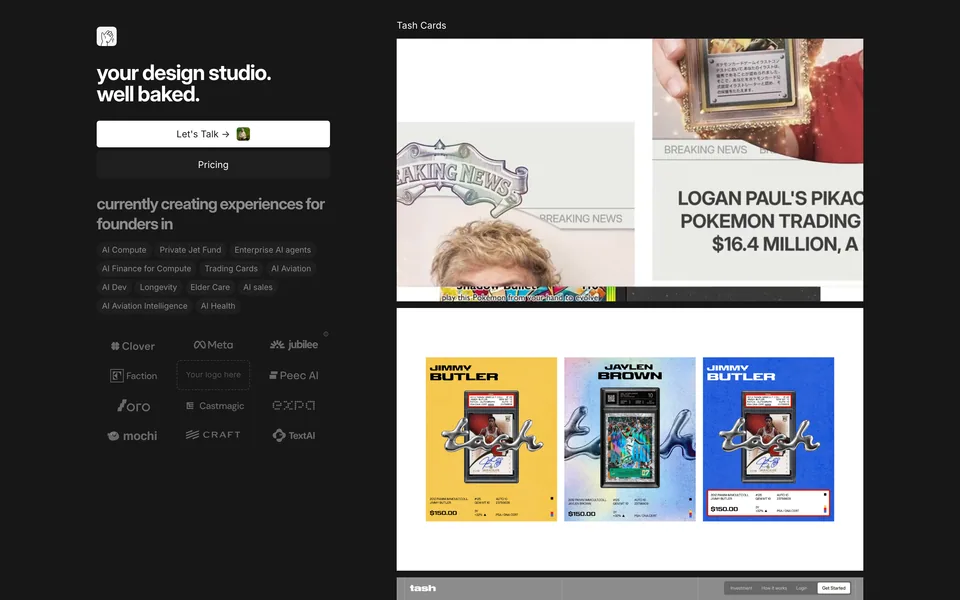Viewport: 960px width, 600px height.
Task: Open the Jaylen Brown card poster
Action: [x=629, y=439]
